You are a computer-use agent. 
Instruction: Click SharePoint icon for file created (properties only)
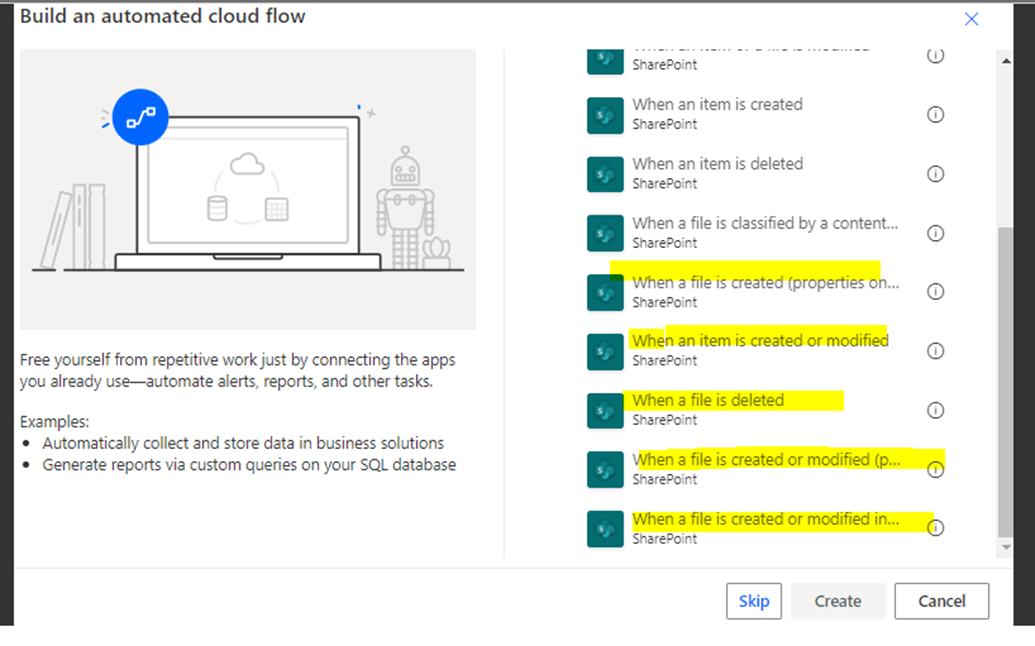click(x=605, y=292)
